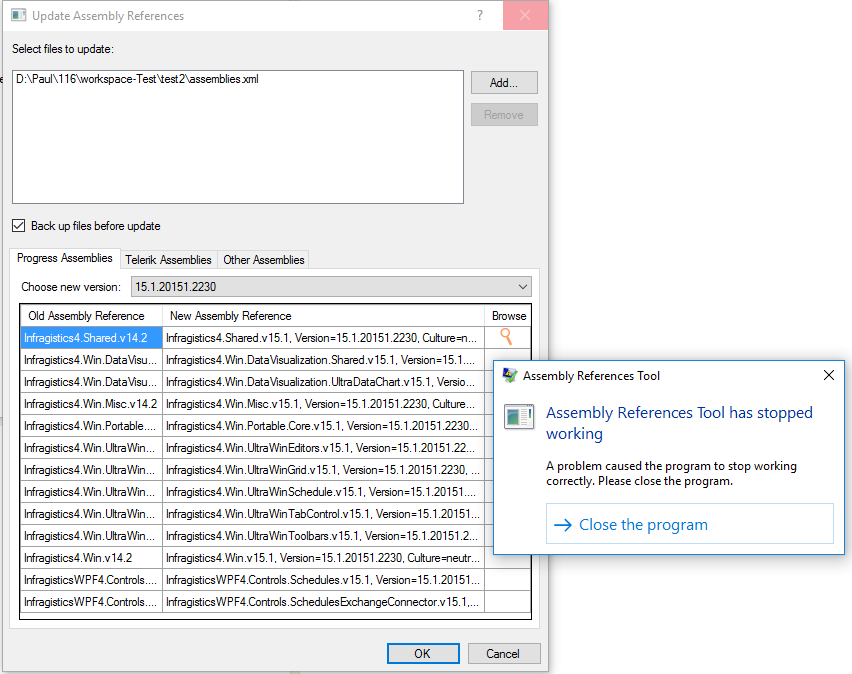852x674 pixels.
Task: Click new reference Infragistics4.Win.v15.1 cell
Action: click(x=323, y=558)
